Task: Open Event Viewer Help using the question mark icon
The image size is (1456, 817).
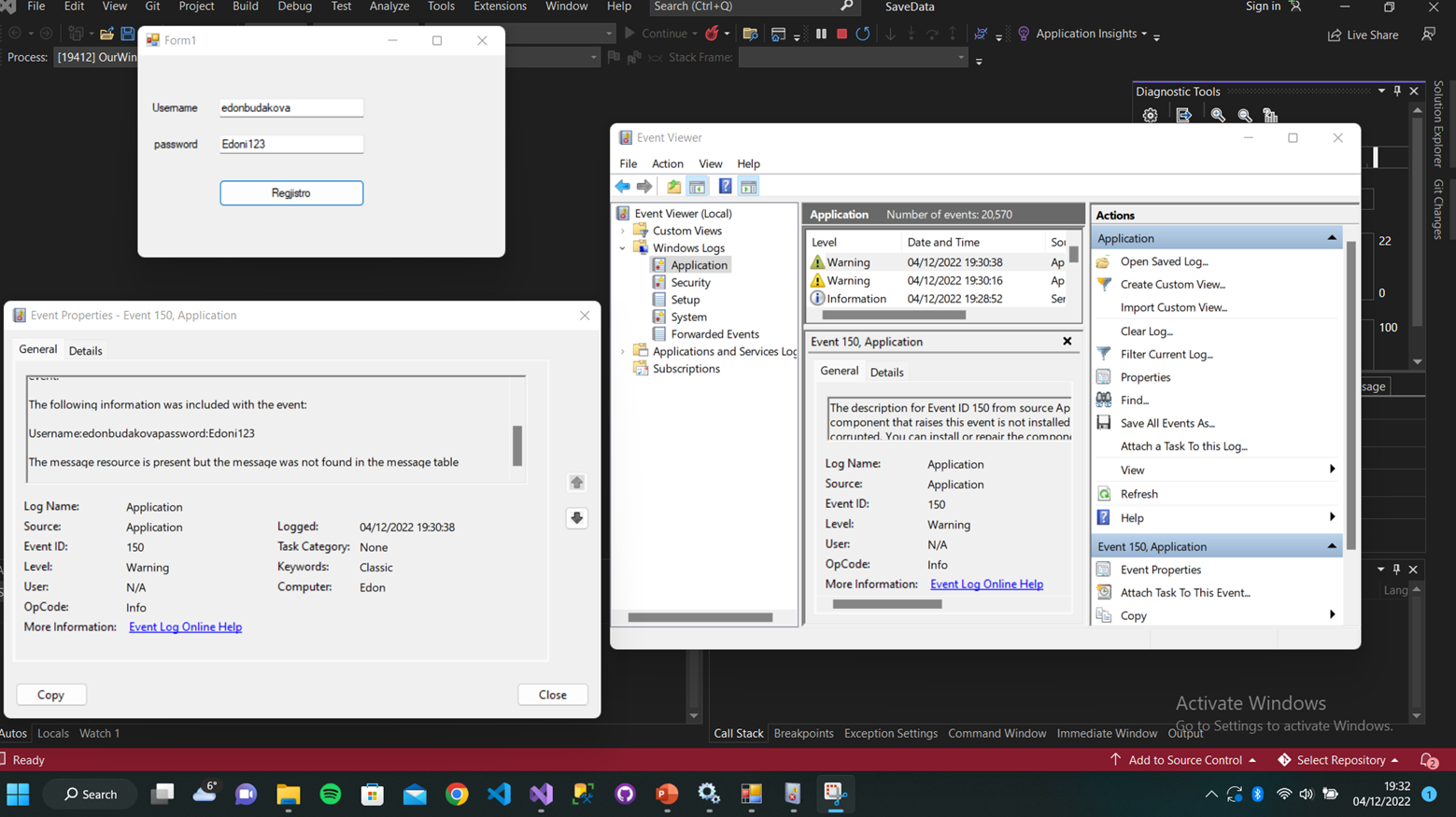Action: 726,186
